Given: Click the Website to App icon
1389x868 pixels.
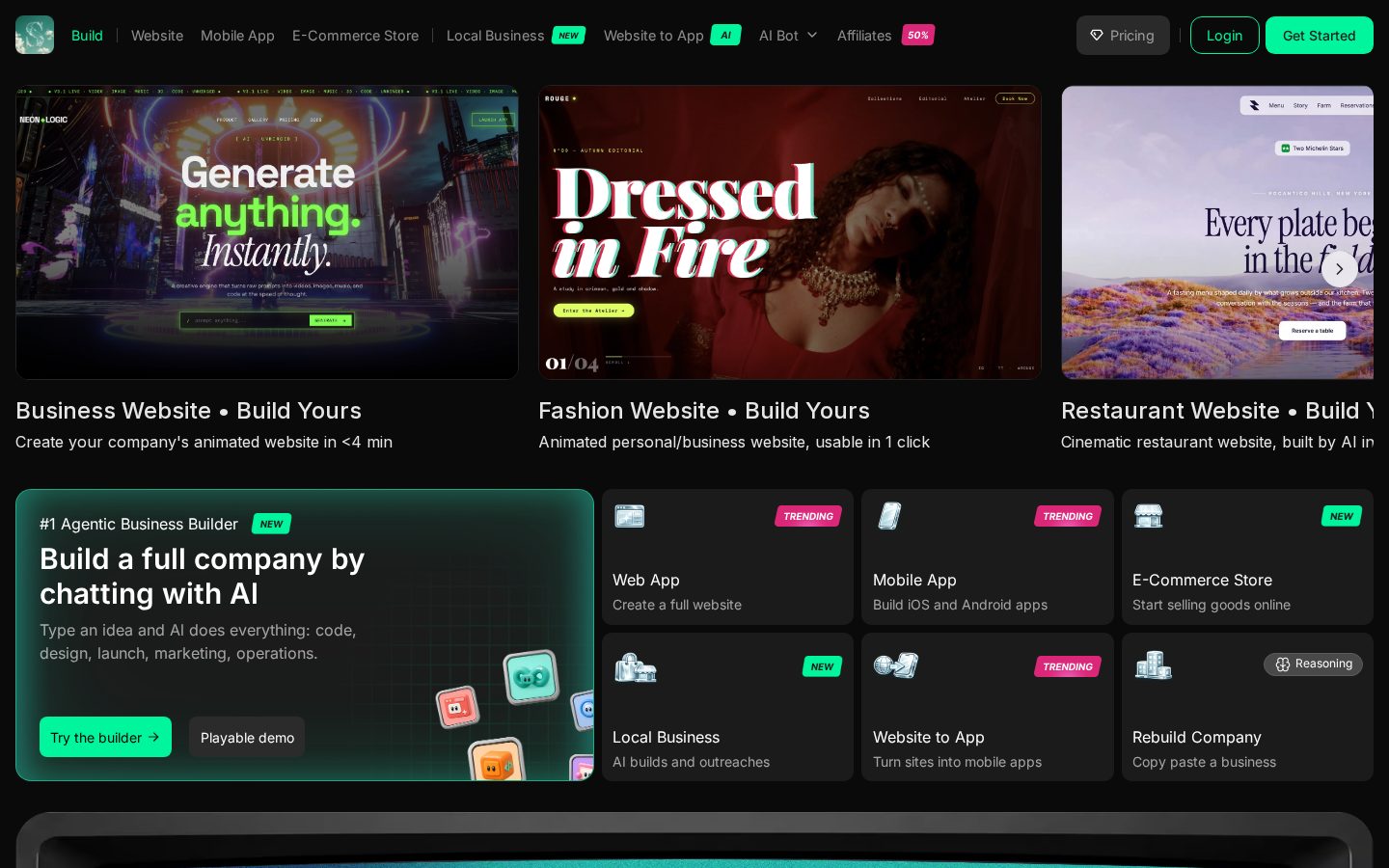Looking at the screenshot, I should point(895,665).
